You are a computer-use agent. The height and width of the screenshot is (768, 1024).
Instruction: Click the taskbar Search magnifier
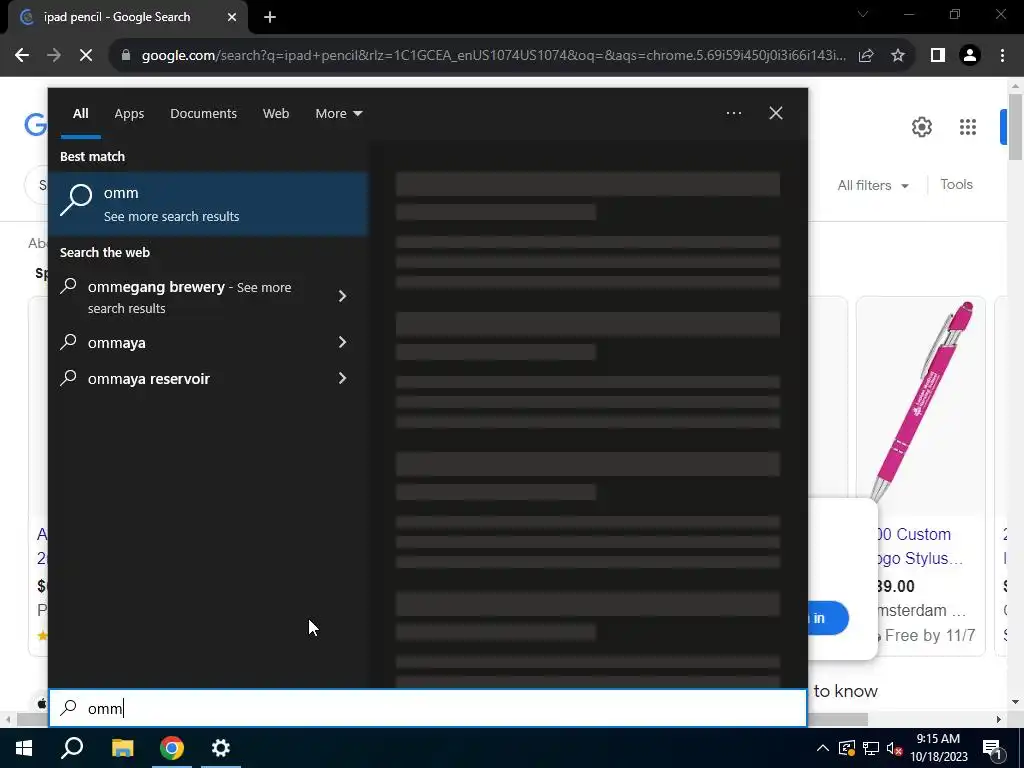coord(72,748)
